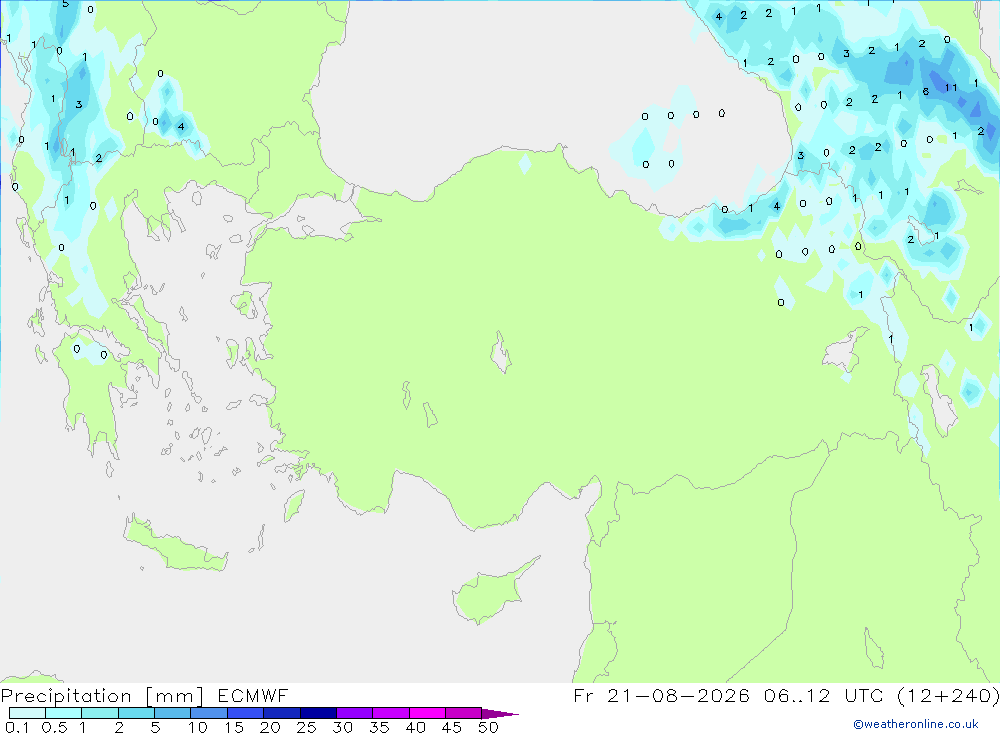Click the island of Cyprus on map
This screenshot has width=1000, height=733.
492,592
